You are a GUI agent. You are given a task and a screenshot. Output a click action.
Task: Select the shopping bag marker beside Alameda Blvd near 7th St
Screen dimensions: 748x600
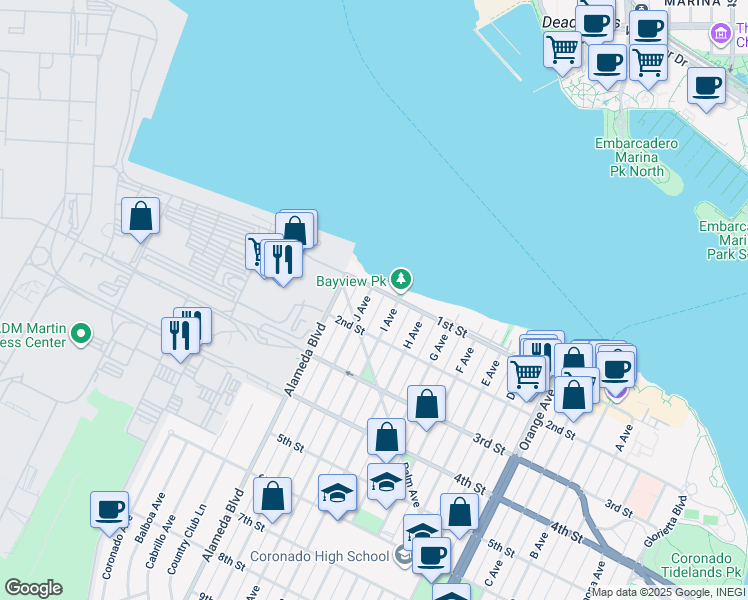point(272,496)
